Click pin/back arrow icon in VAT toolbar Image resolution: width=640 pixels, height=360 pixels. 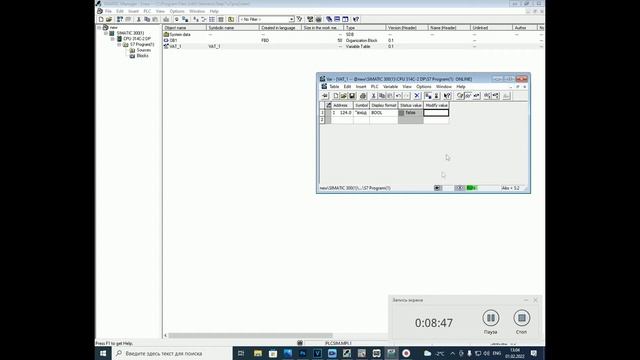click(325, 96)
